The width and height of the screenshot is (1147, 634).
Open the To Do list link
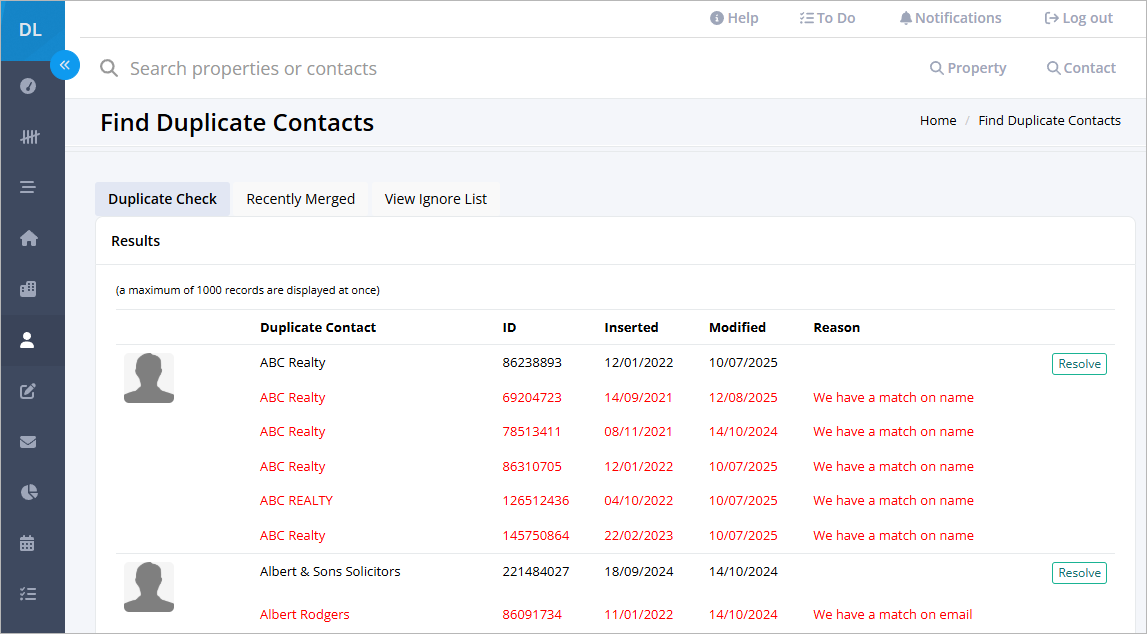pos(827,18)
